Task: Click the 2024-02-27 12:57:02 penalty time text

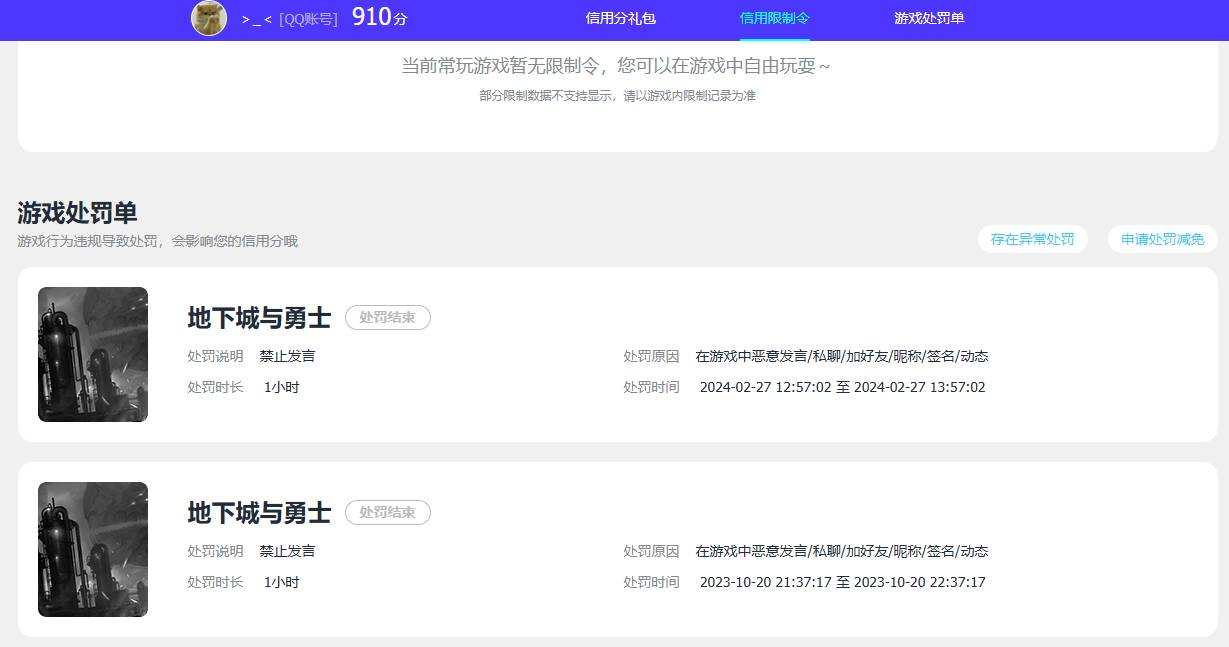Action: click(x=842, y=387)
